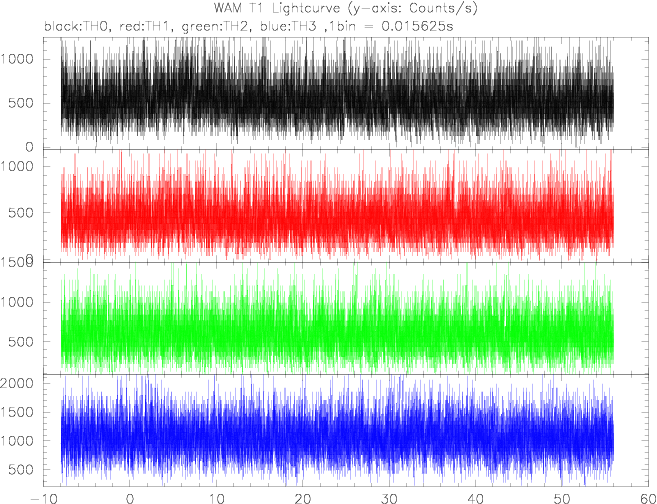Click the 500 tick label of black panel
Screen dimensions: 657x504
[21, 103]
